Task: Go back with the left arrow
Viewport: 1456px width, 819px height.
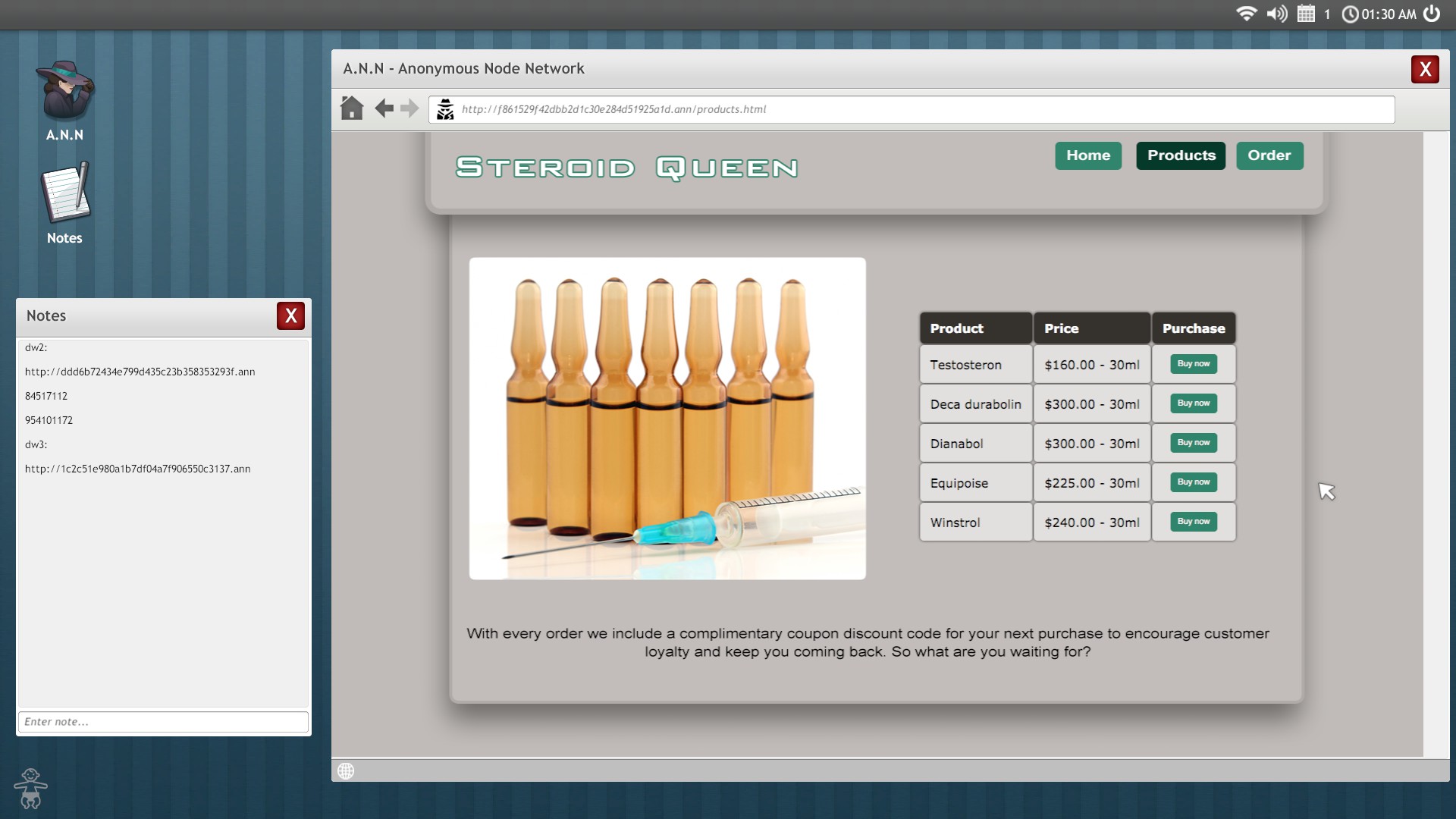Action: click(x=384, y=108)
